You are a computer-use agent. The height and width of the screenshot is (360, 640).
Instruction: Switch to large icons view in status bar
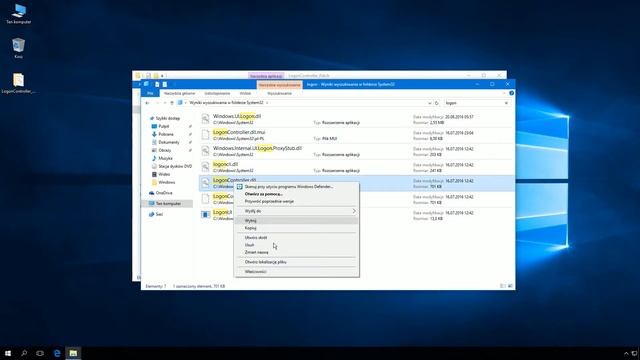[510, 286]
